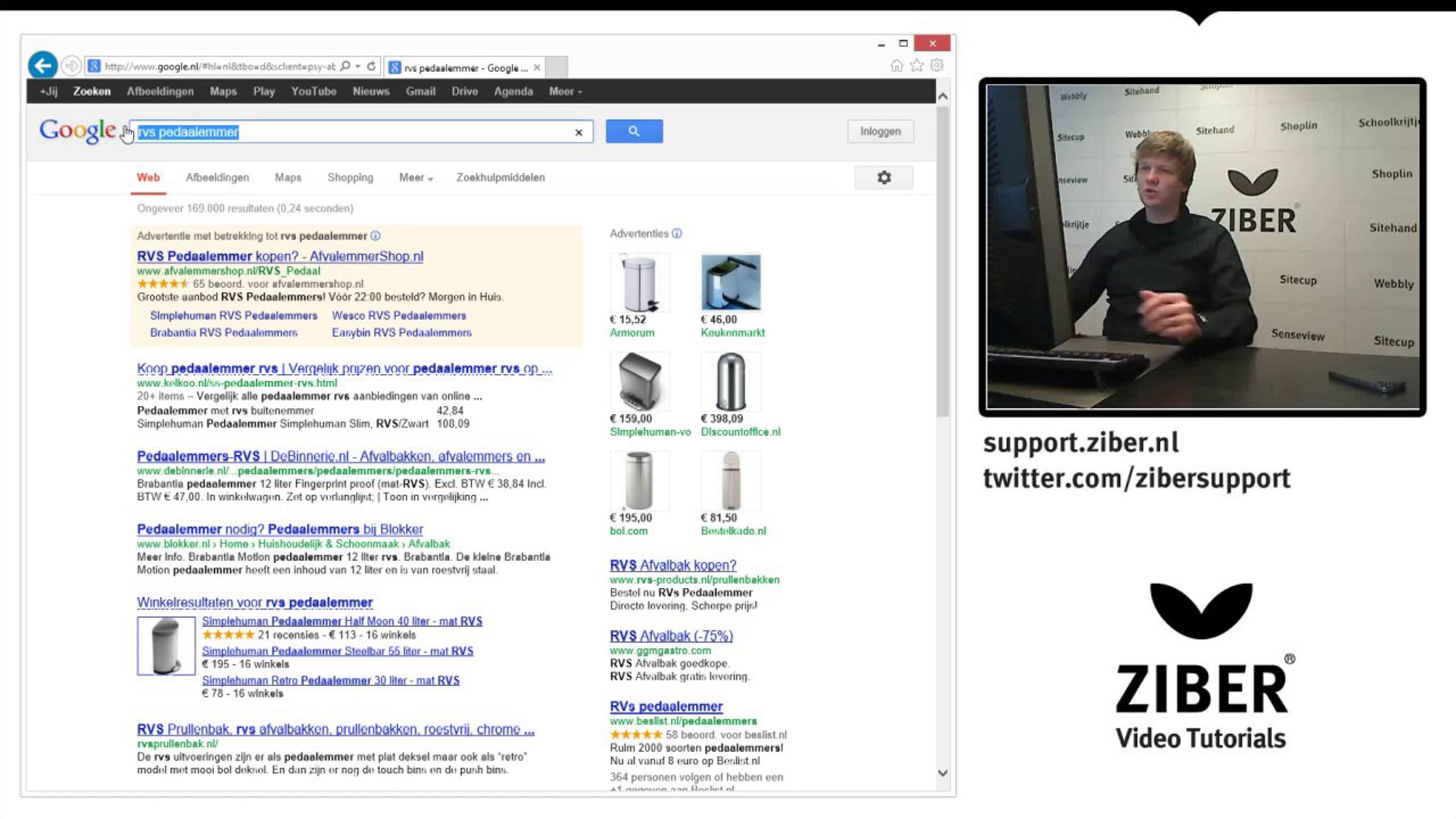Clear the search box with the X
Screen dimensions: 1456x819
click(579, 132)
